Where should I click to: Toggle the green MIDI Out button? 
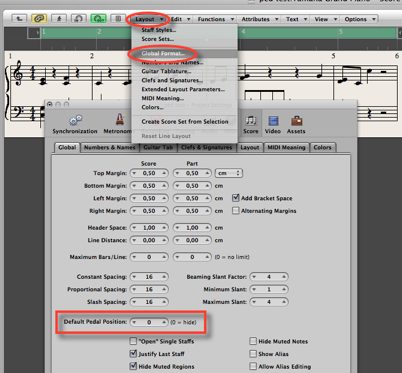click(99, 19)
